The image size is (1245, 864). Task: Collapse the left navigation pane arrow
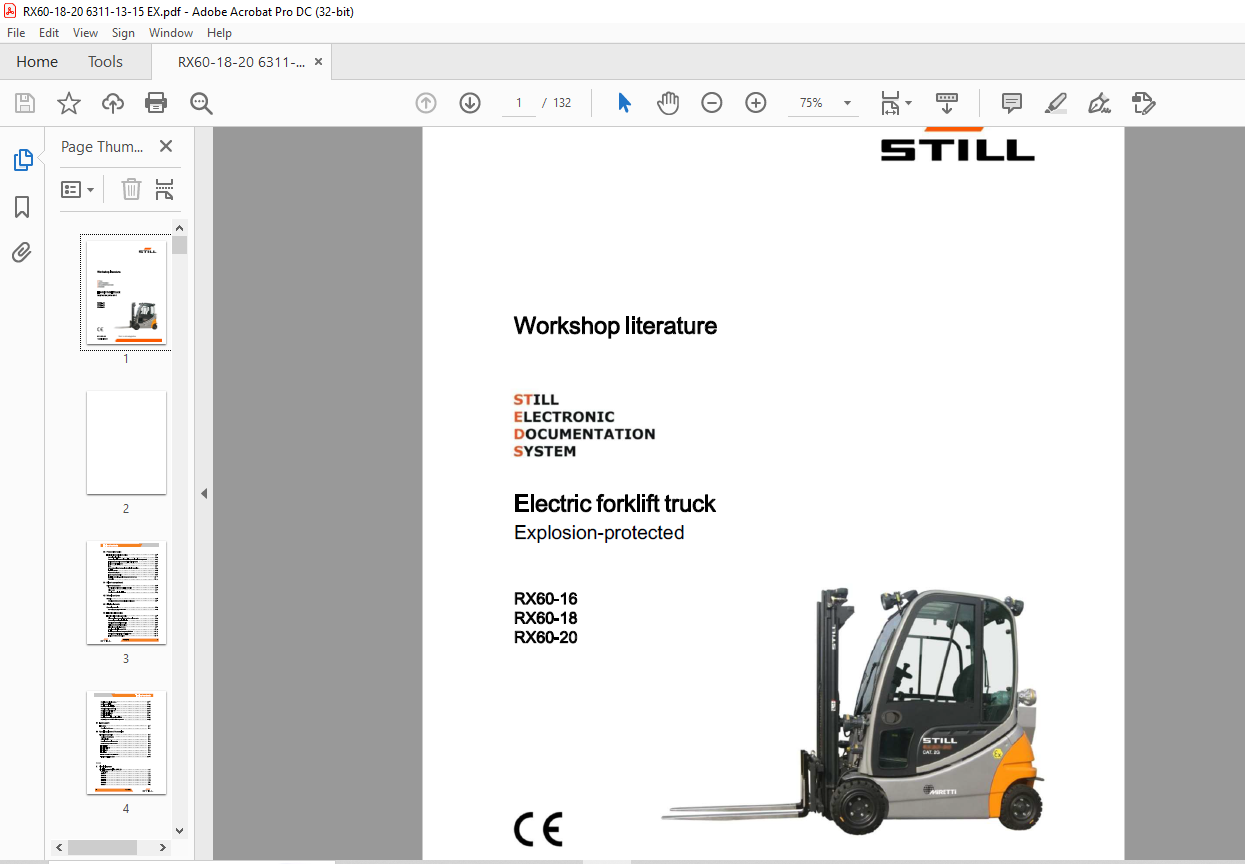203,493
